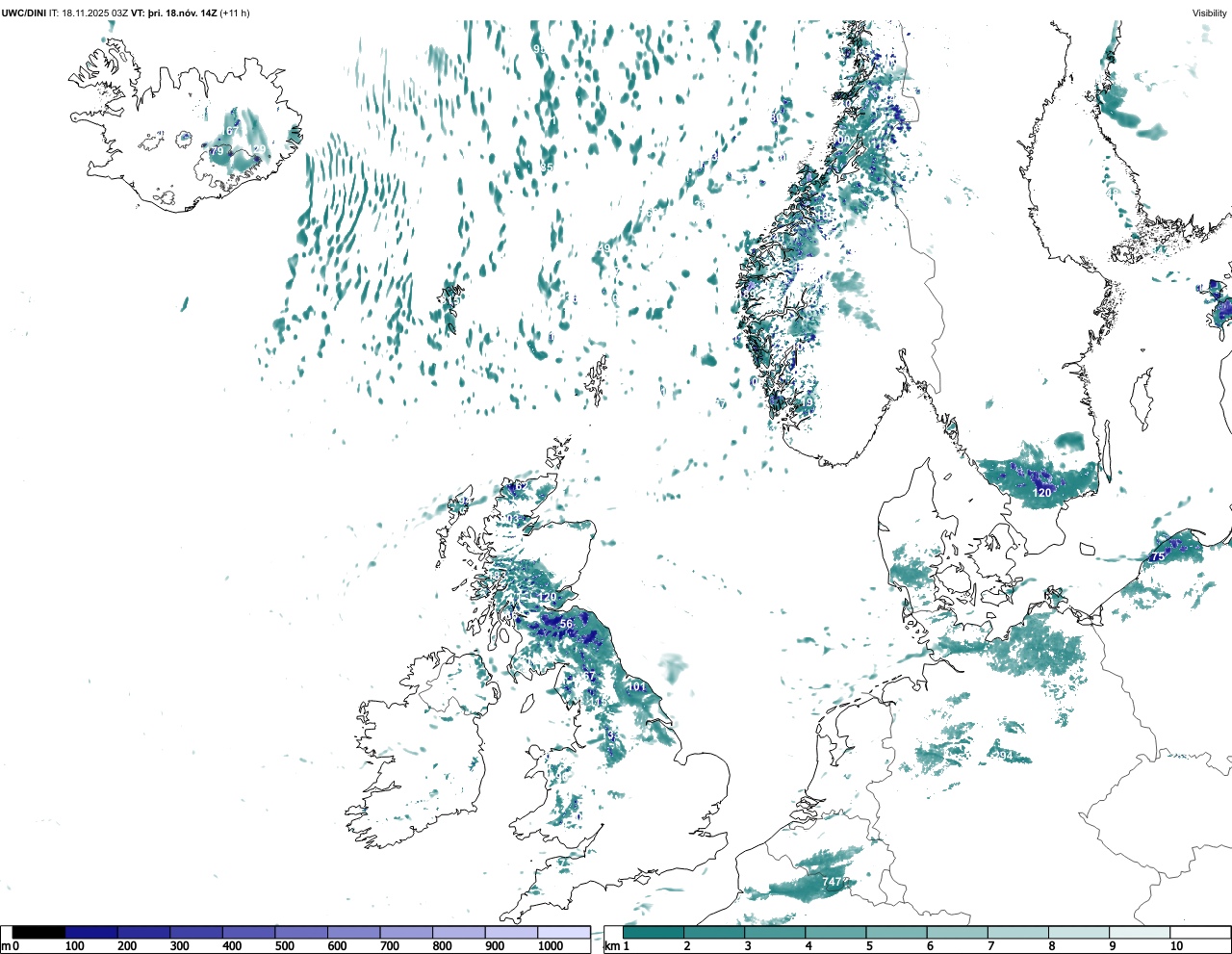Select the '(+11 h)' forecast offset text

point(235,13)
